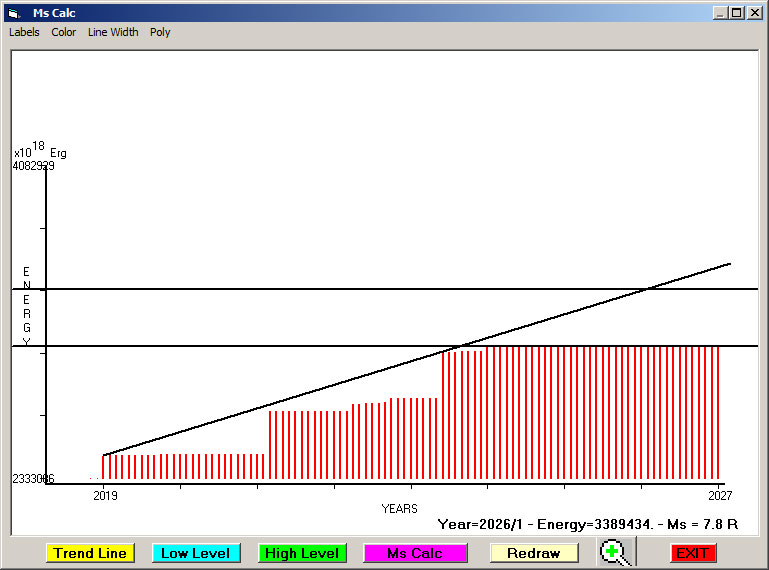Click the magenta Ms Calc button
This screenshot has width=769, height=570.
click(415, 553)
